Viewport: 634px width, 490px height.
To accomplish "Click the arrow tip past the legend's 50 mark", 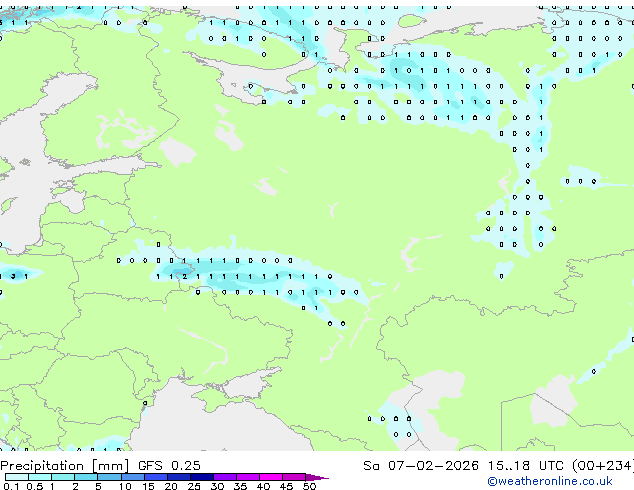I will 317,477.
